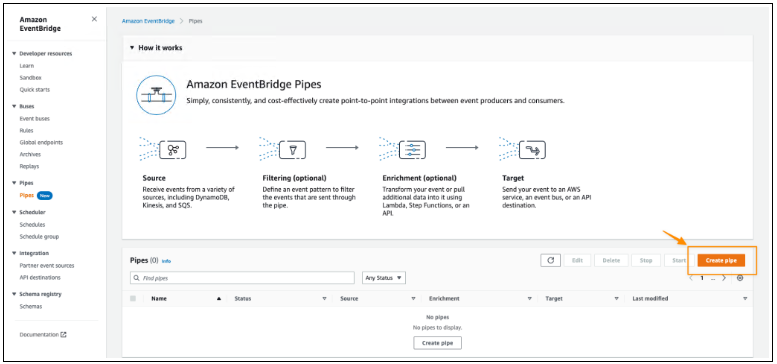
Task: Open the Any Status dropdown
Action: [384, 278]
